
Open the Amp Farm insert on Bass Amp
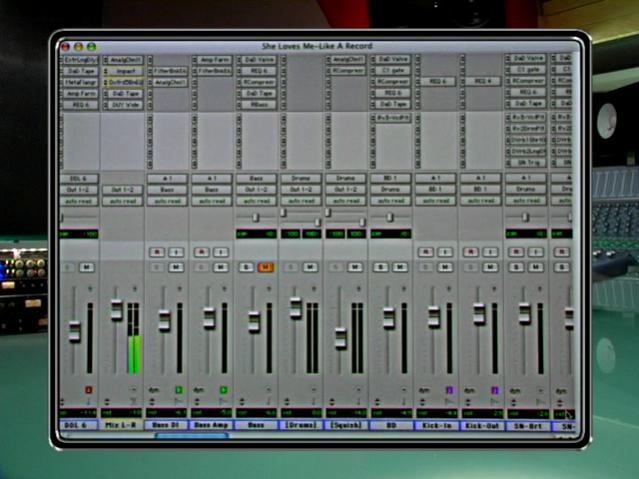[x=211, y=60]
